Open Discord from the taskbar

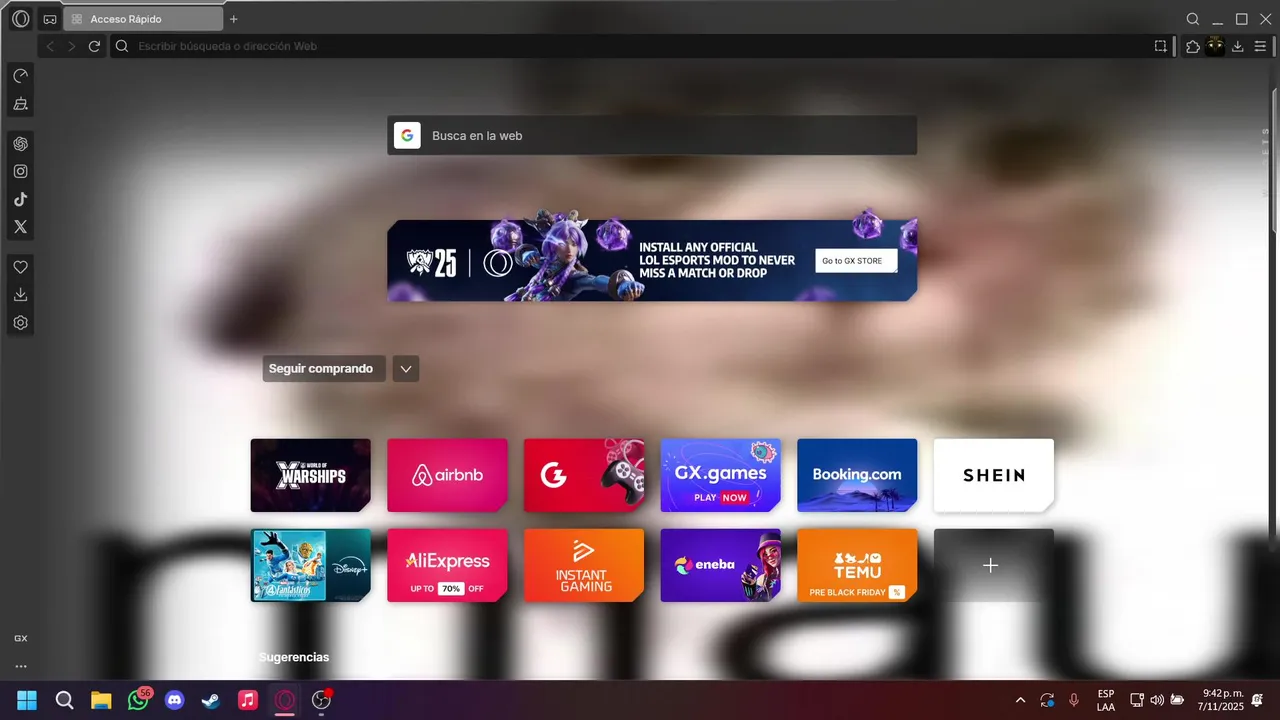click(x=175, y=700)
